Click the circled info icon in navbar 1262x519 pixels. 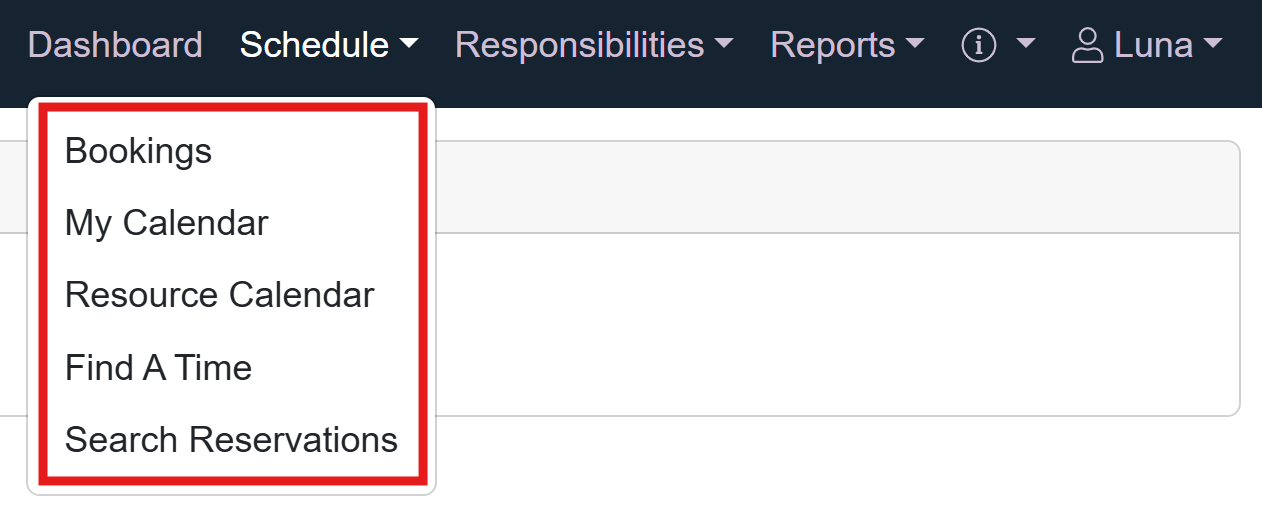979,45
